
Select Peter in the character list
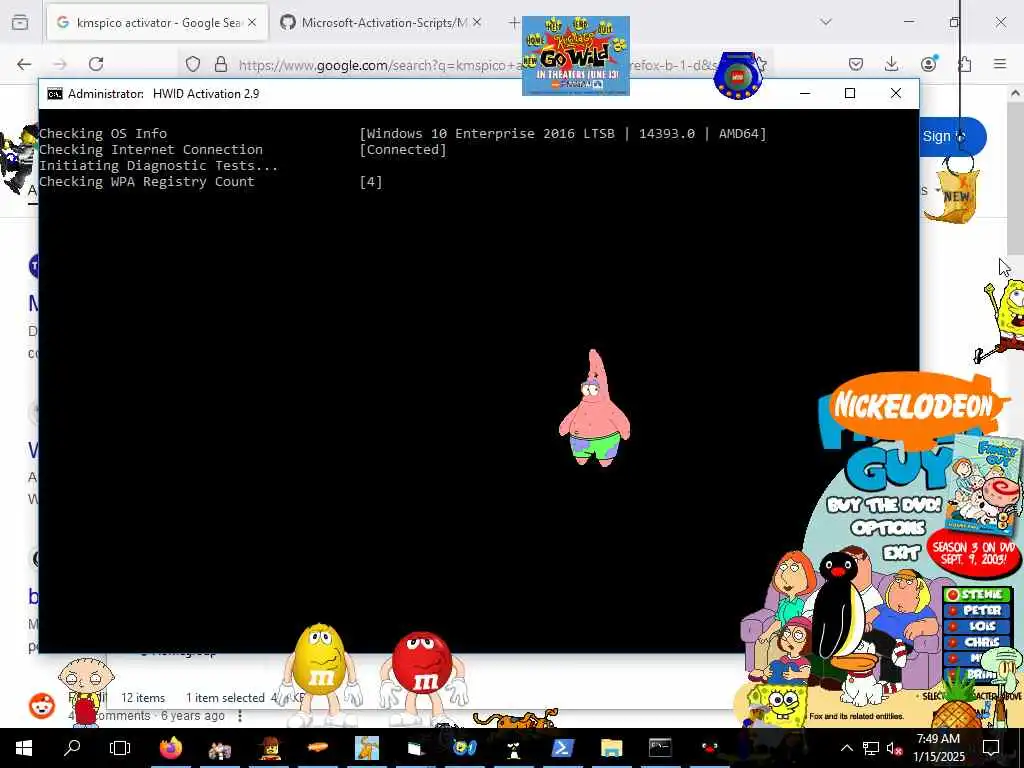pyautogui.click(x=977, y=610)
